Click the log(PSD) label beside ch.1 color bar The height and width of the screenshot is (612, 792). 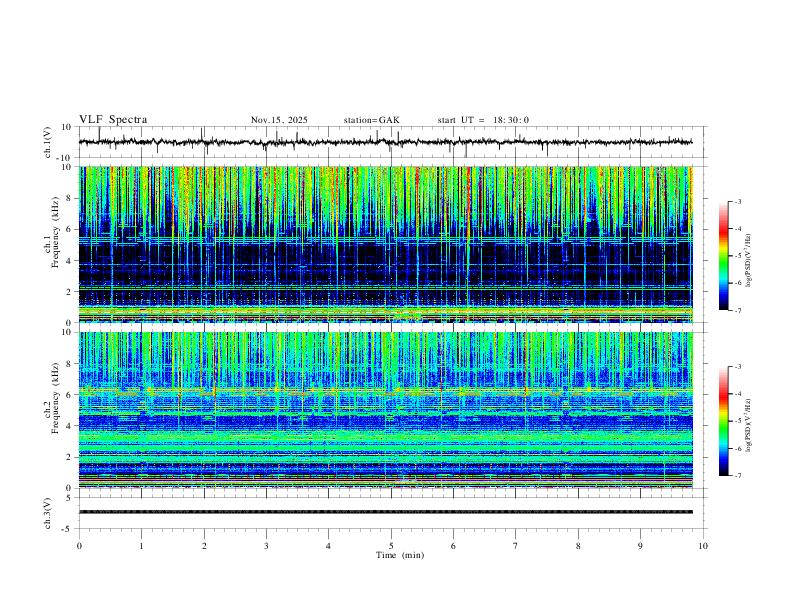tap(750, 260)
